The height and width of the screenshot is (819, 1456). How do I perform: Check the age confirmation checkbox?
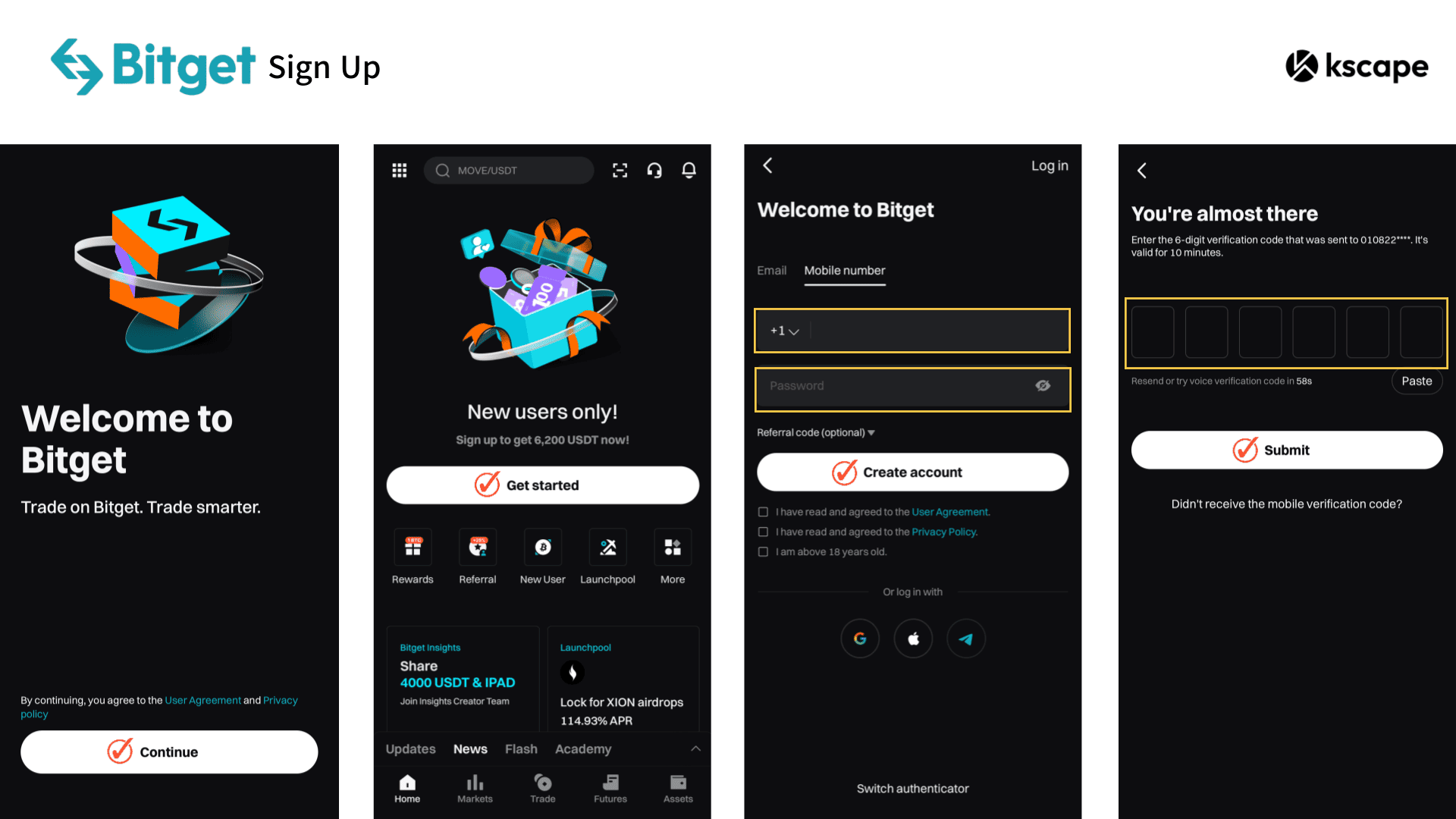click(x=763, y=551)
